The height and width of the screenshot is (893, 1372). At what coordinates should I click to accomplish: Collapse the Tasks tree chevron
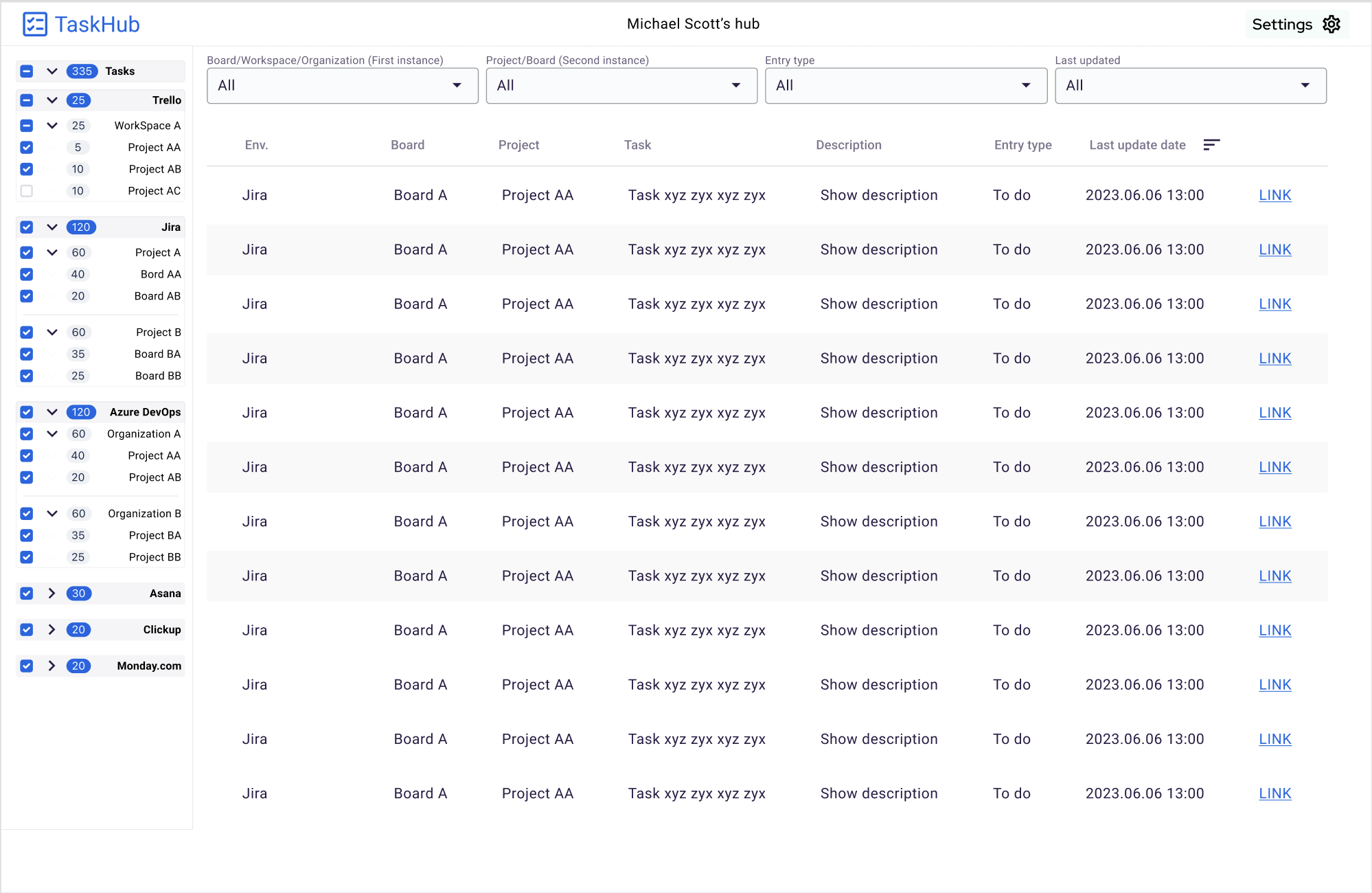[52, 71]
